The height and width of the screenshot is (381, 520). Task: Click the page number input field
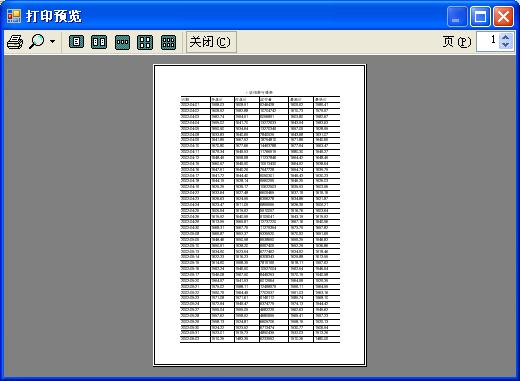click(x=488, y=42)
